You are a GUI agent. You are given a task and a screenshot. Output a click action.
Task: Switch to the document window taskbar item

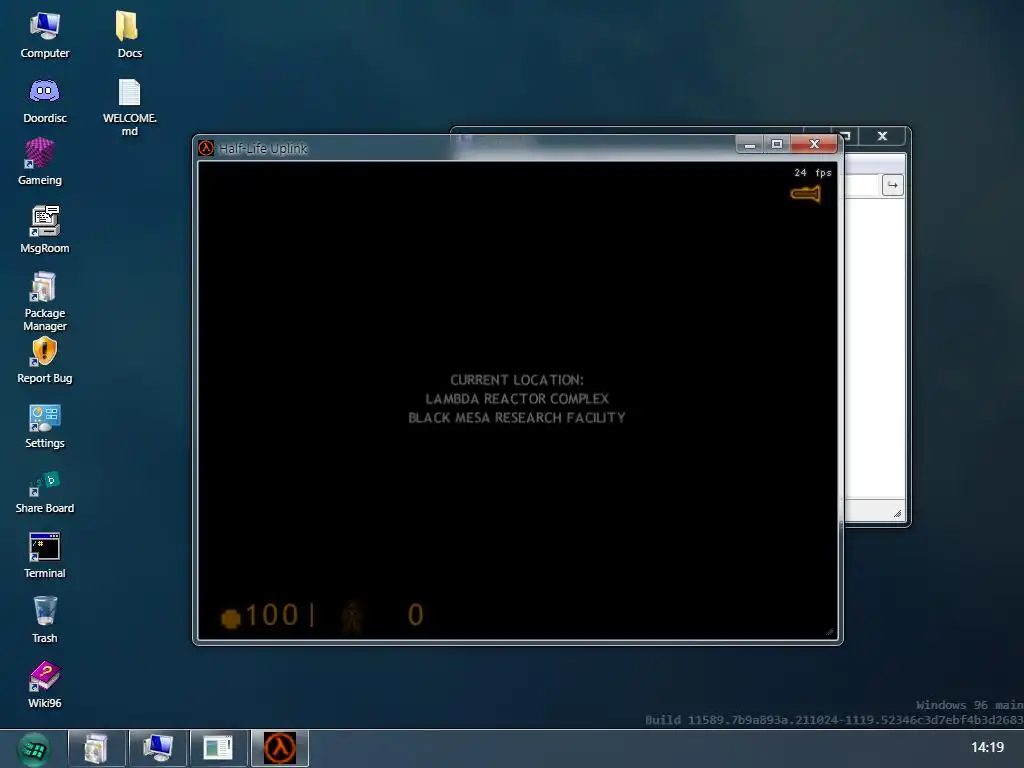pyautogui.click(x=218, y=748)
